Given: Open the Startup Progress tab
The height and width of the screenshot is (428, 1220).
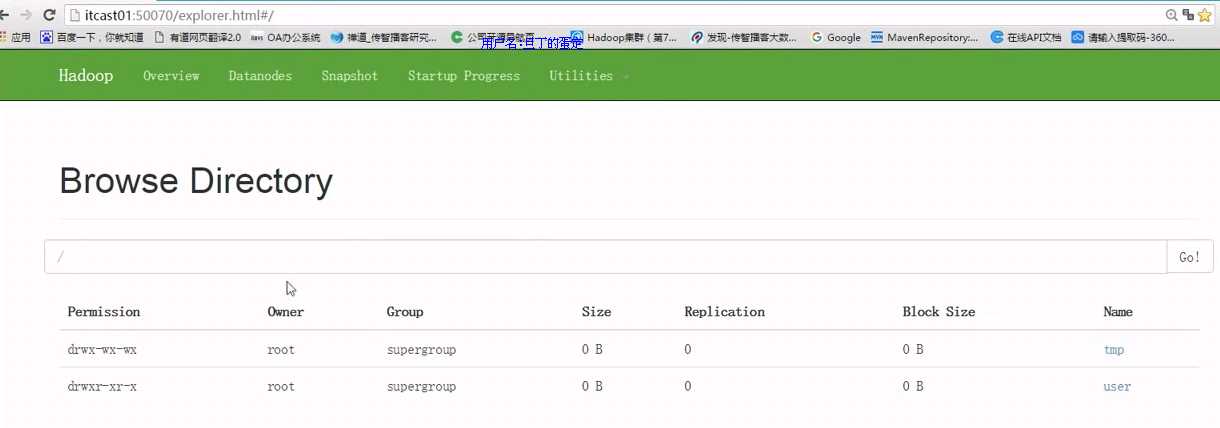Looking at the screenshot, I should point(464,76).
